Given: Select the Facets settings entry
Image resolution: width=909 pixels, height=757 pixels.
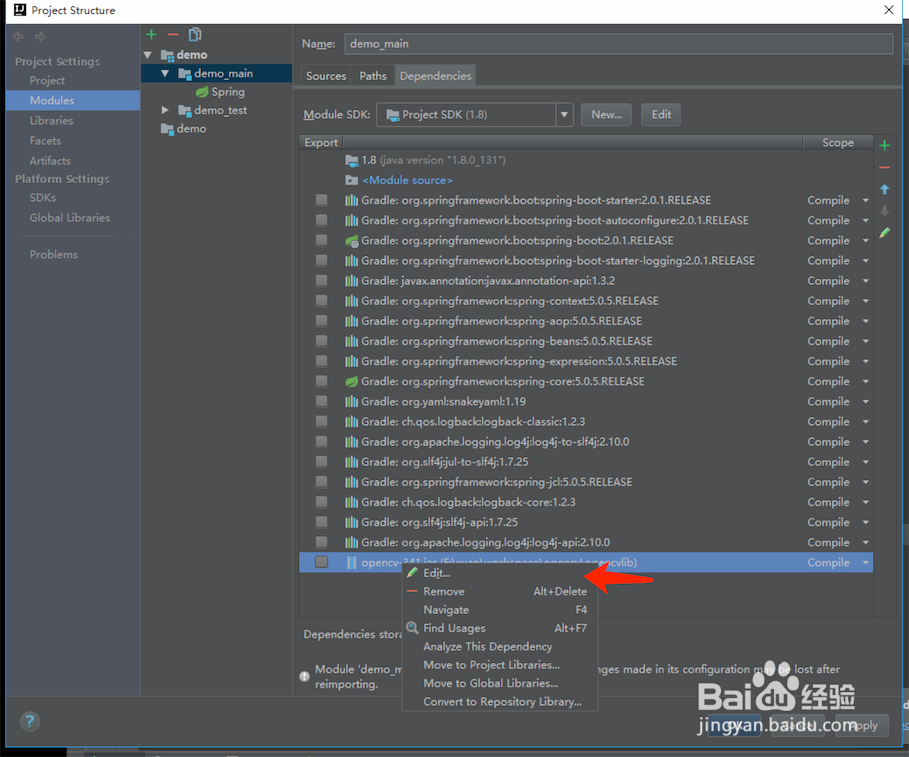Looking at the screenshot, I should pyautogui.click(x=45, y=141).
